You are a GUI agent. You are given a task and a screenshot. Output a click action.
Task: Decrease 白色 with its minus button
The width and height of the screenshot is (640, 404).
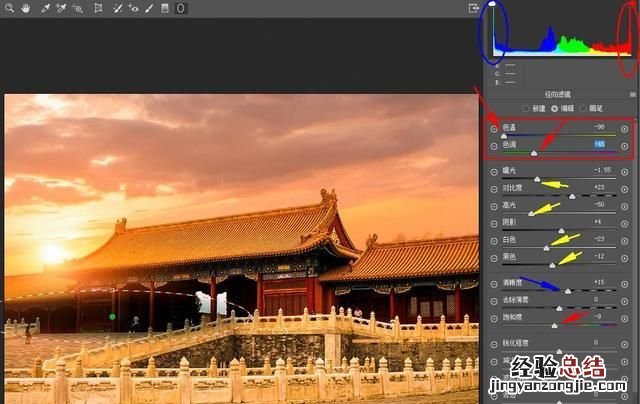click(494, 241)
